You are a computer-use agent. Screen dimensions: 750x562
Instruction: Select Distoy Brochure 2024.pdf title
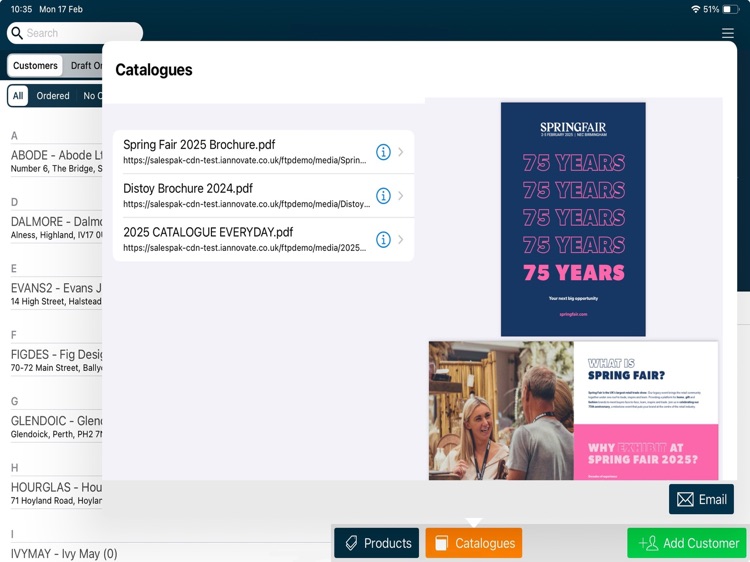[x=188, y=188]
